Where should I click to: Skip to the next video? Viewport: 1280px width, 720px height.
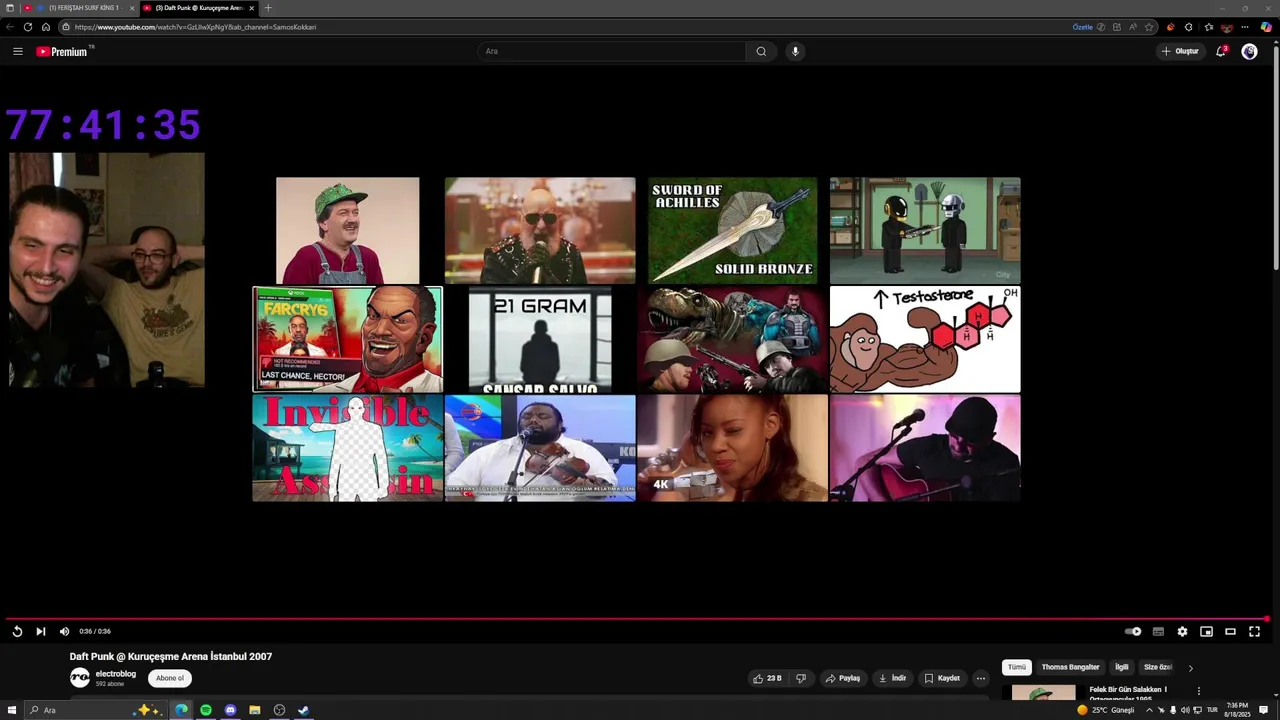click(x=40, y=631)
